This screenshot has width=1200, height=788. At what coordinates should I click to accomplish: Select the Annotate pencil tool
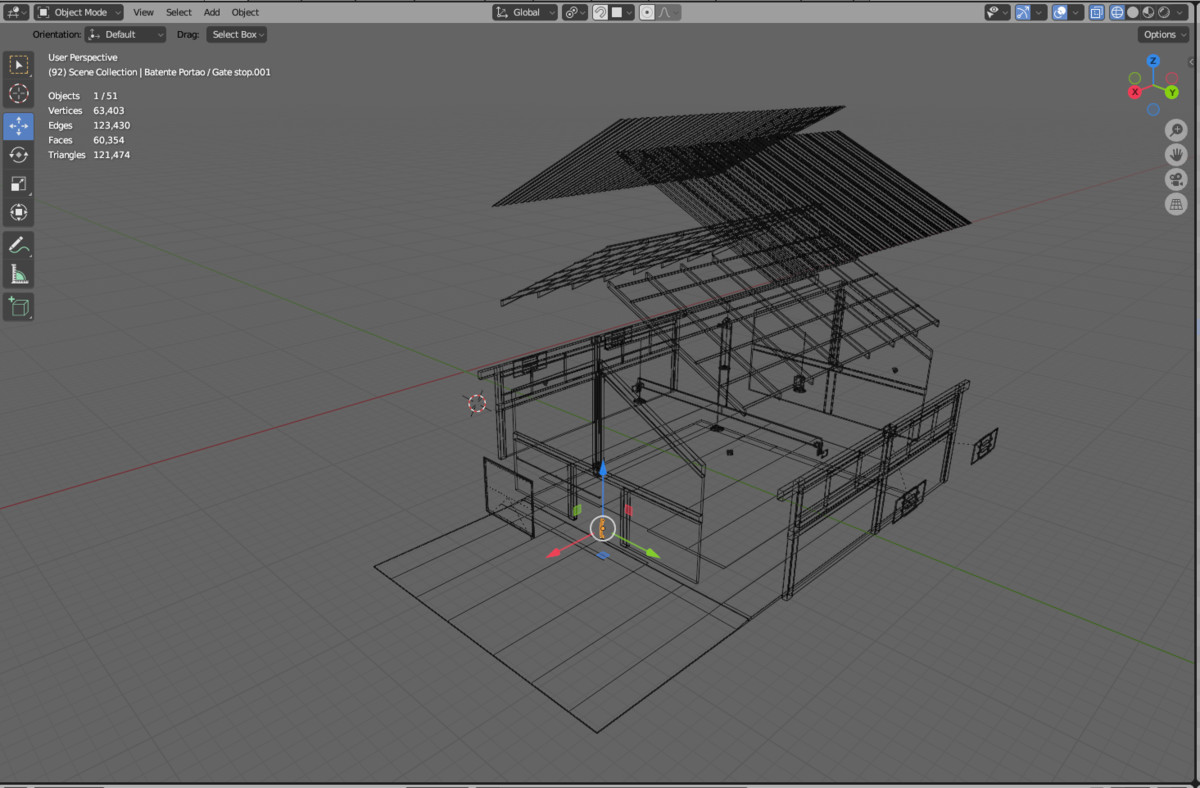[x=18, y=245]
